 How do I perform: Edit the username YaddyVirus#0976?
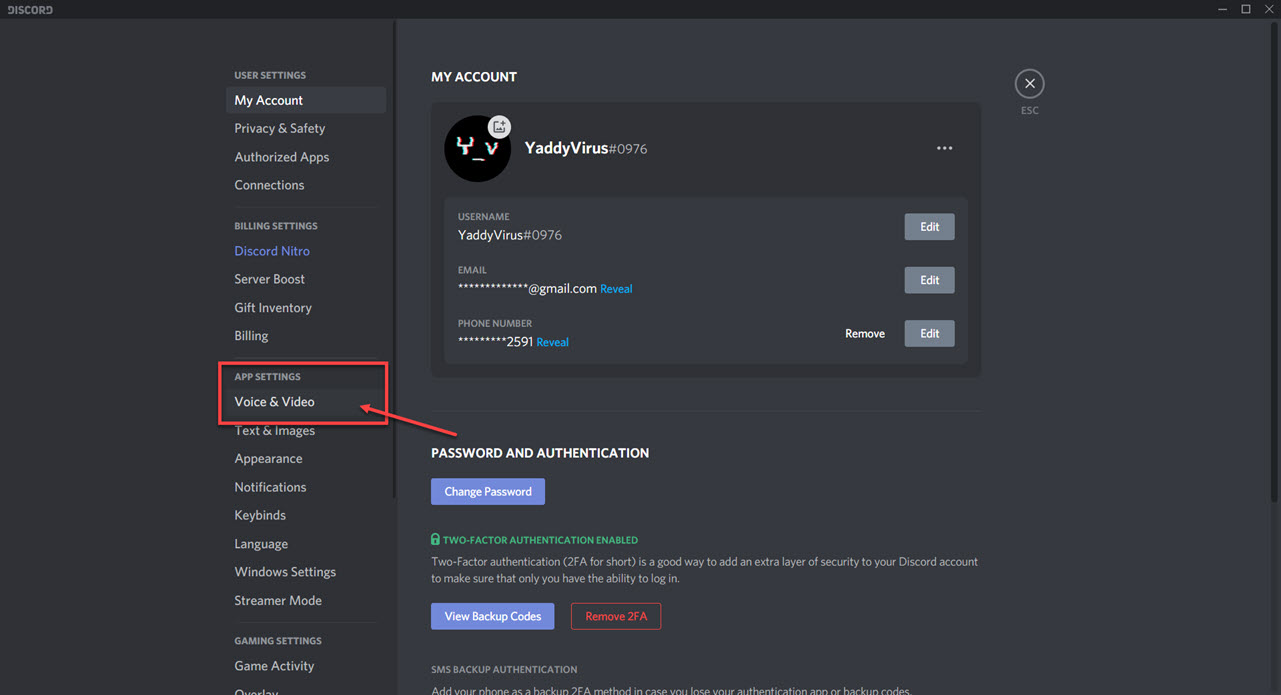pos(928,226)
